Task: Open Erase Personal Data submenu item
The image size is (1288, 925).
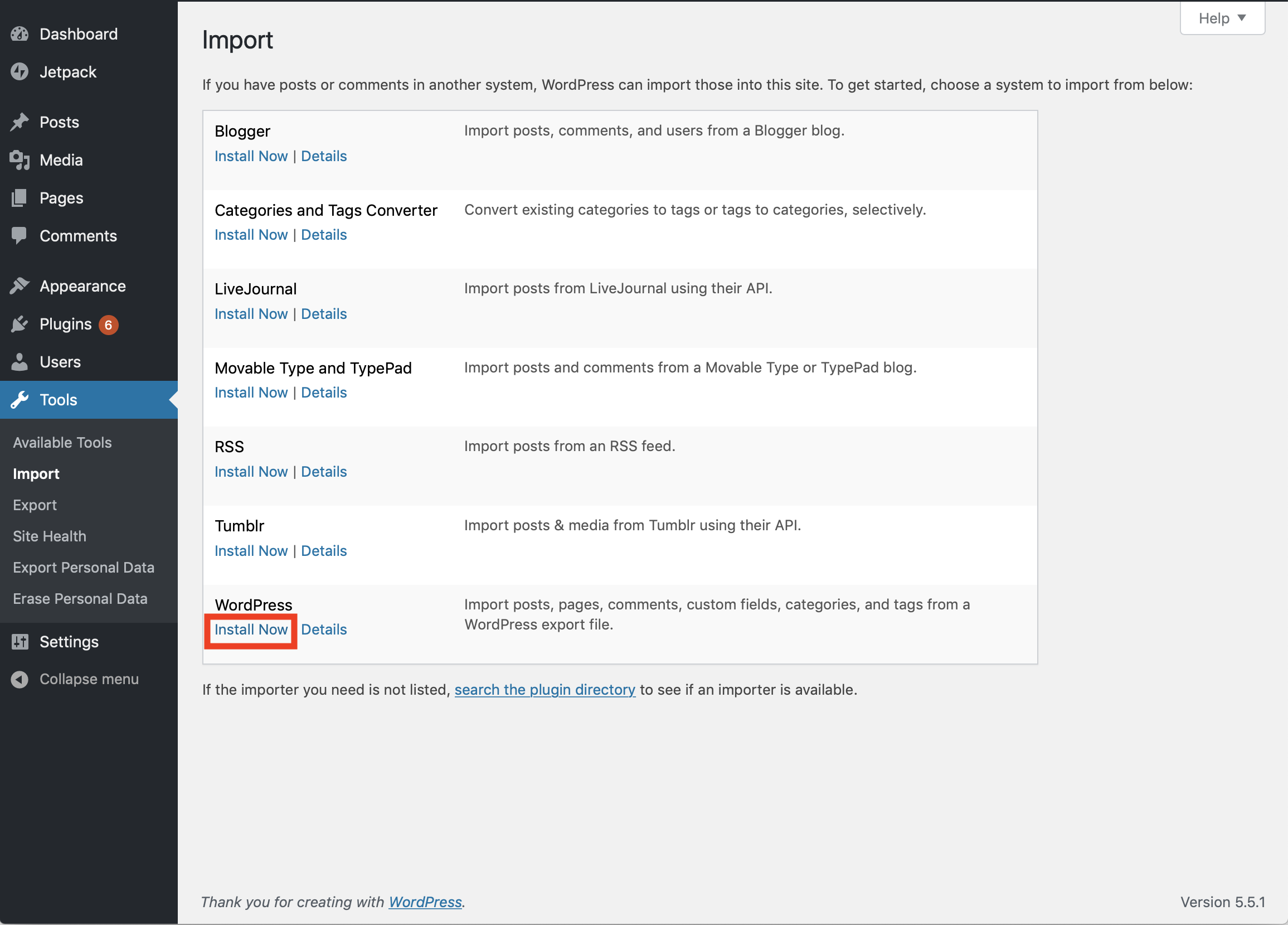Action: coord(80,599)
